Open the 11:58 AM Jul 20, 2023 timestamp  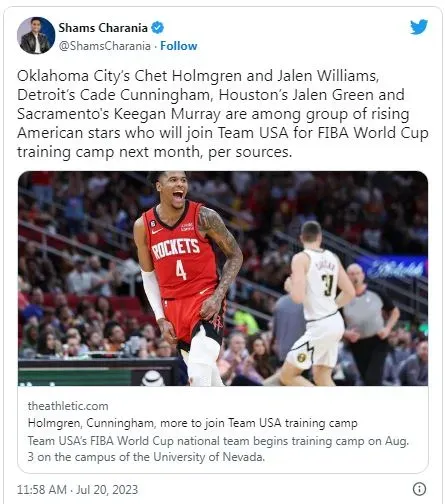[x=77, y=489]
